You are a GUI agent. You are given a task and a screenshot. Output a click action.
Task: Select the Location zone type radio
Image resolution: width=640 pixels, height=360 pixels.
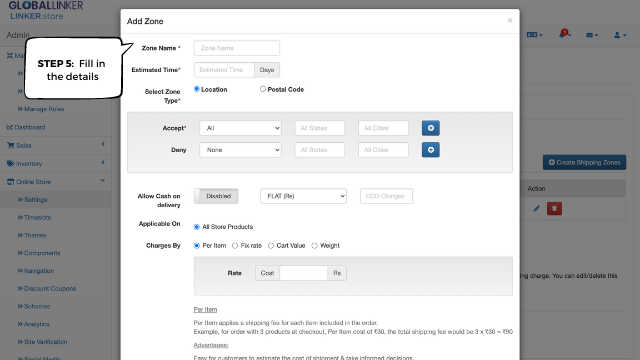[x=197, y=89]
